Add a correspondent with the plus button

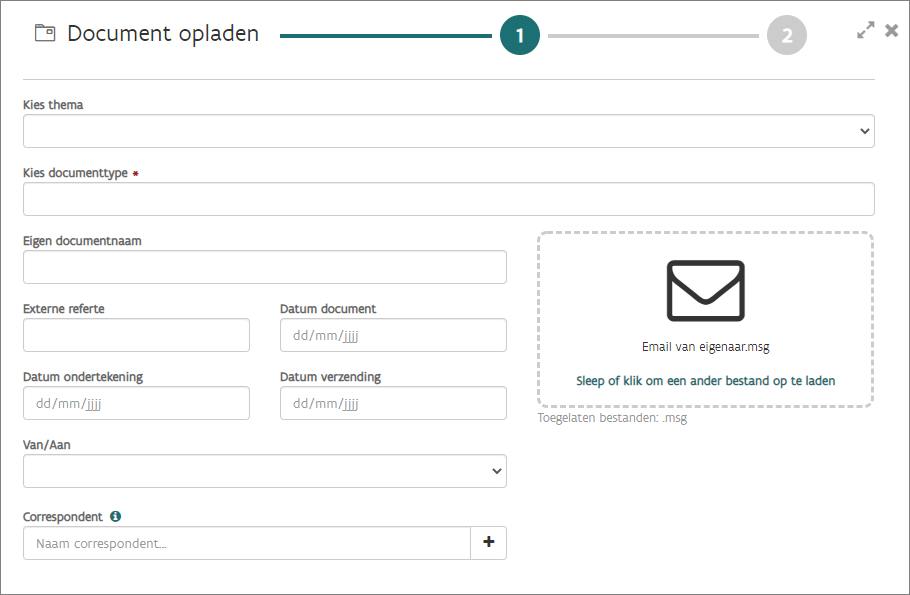click(489, 543)
